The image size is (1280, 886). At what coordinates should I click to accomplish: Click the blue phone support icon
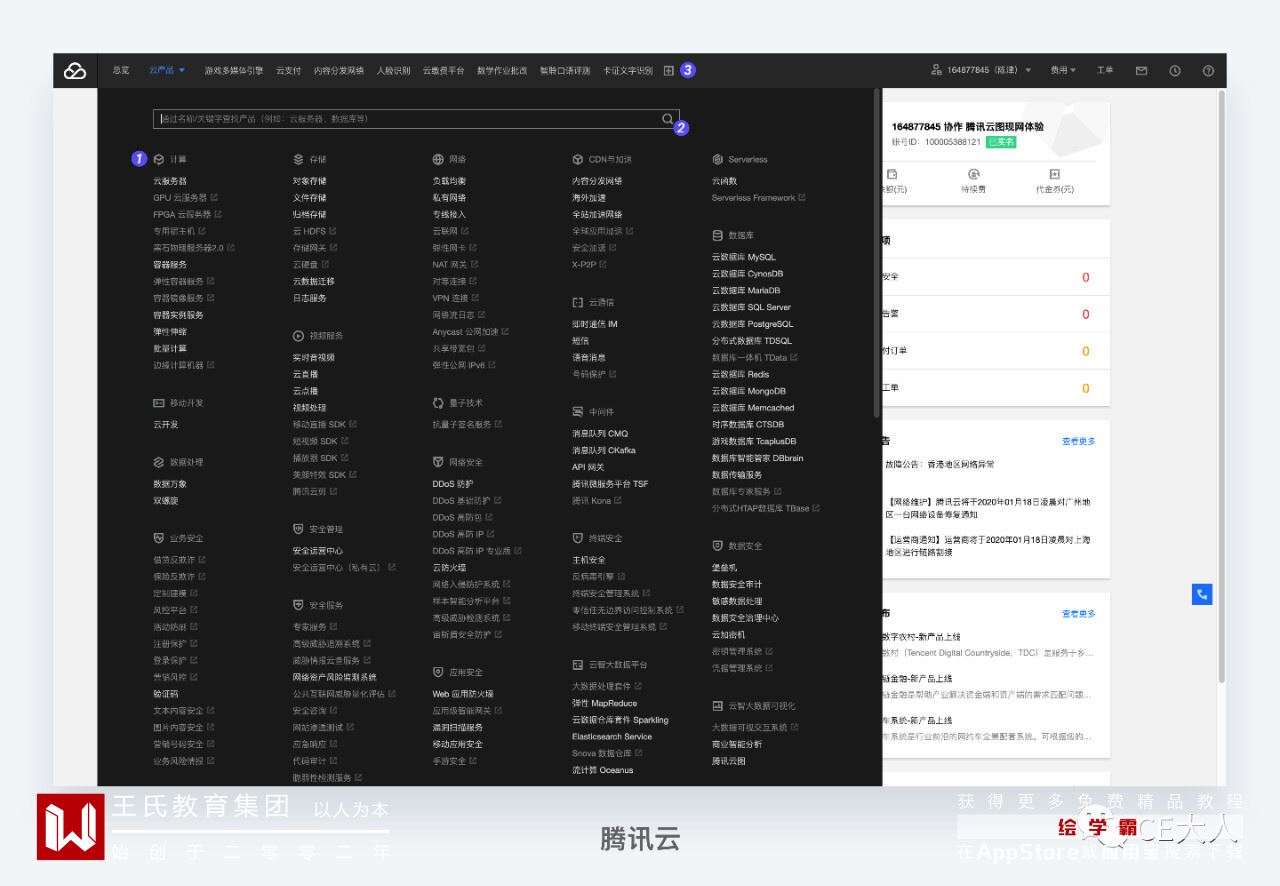(x=1202, y=594)
